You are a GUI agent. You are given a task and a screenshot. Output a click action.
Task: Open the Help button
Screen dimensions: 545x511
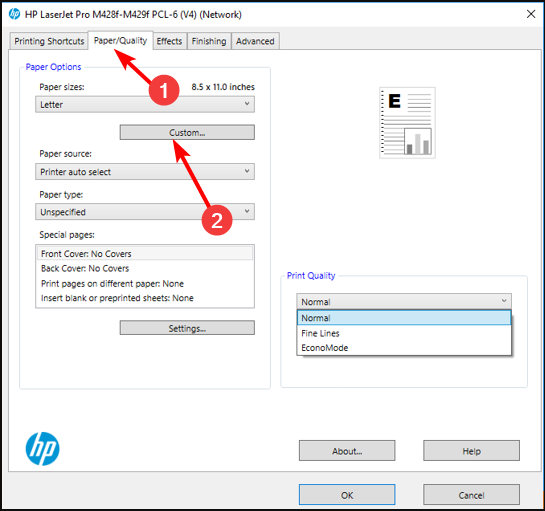click(471, 451)
